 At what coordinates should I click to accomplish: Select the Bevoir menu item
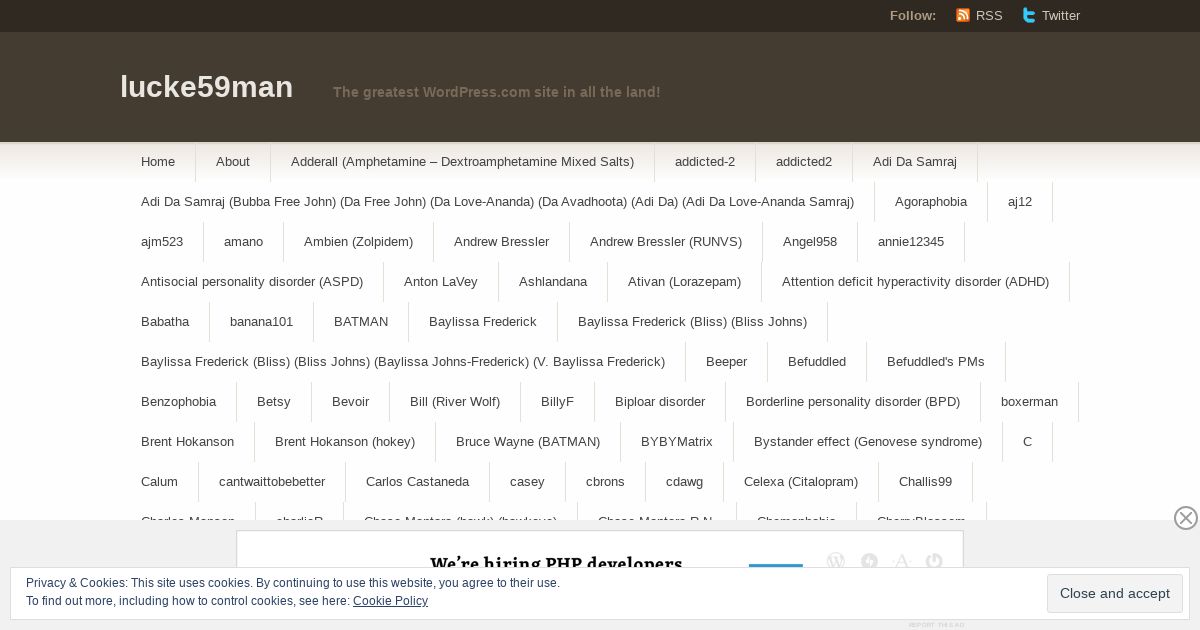(350, 401)
